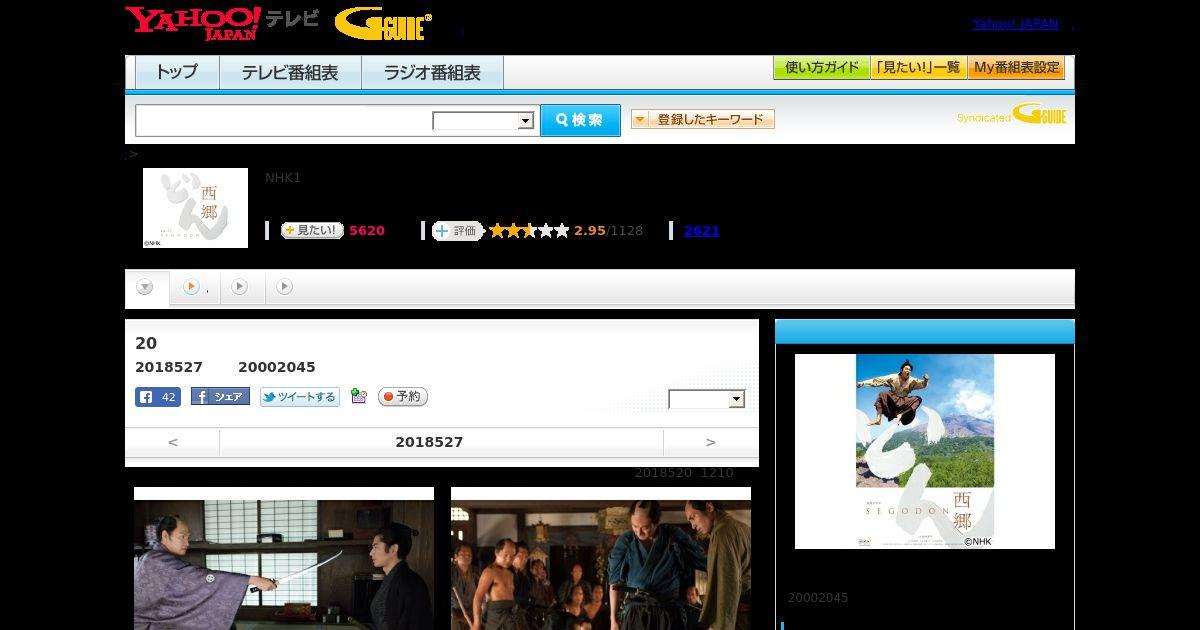The height and width of the screenshot is (630, 1200).
Task: Open the 「見たい!」一覧 list
Action: [x=918, y=68]
